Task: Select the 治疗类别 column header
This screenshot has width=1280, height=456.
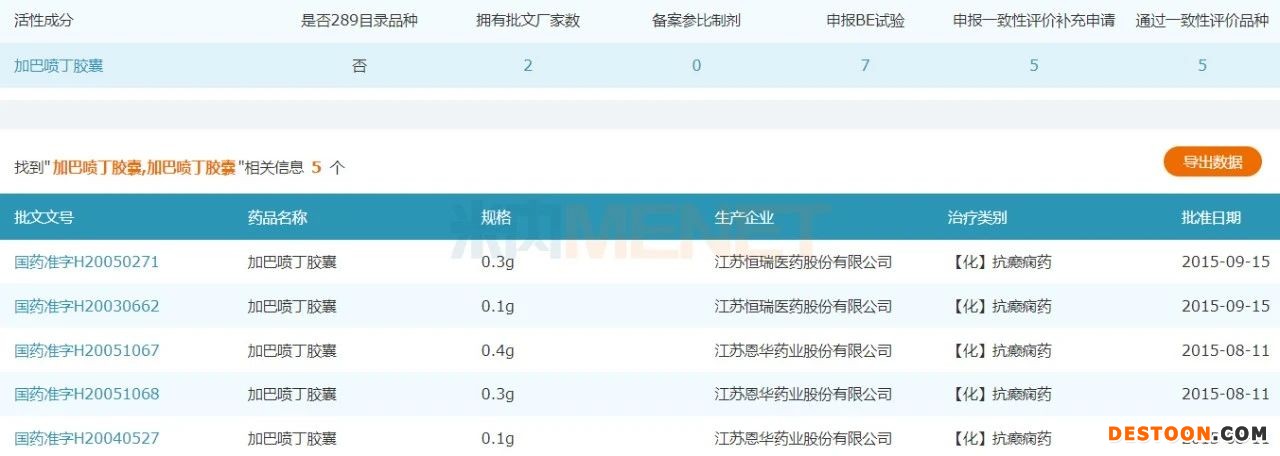Action: (977, 217)
